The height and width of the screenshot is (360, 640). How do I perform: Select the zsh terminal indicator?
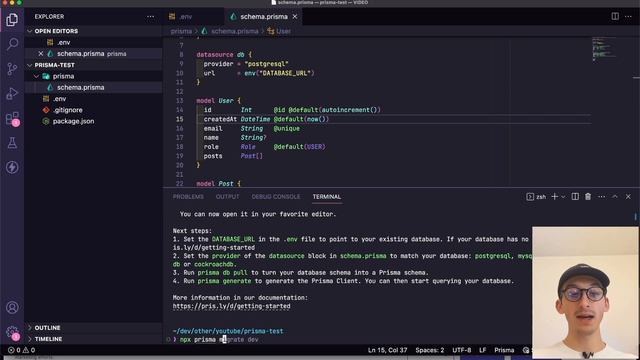536,197
